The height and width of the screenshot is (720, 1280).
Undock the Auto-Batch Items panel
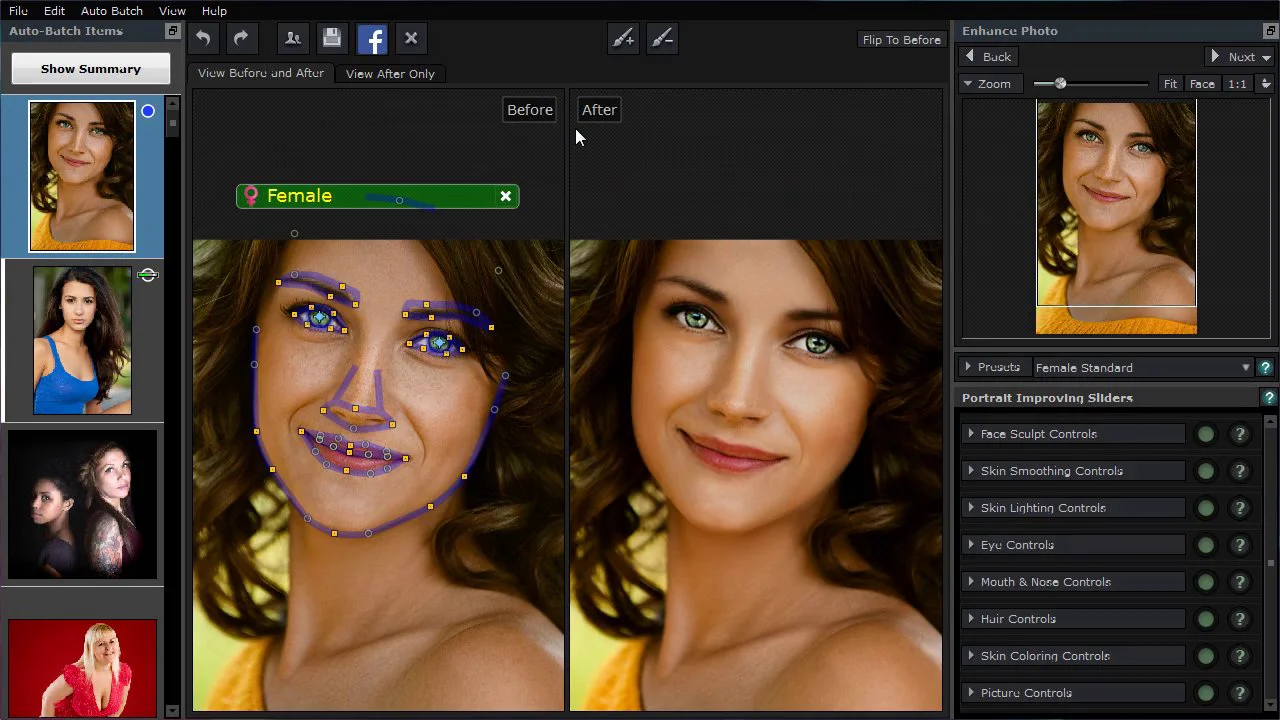click(172, 31)
